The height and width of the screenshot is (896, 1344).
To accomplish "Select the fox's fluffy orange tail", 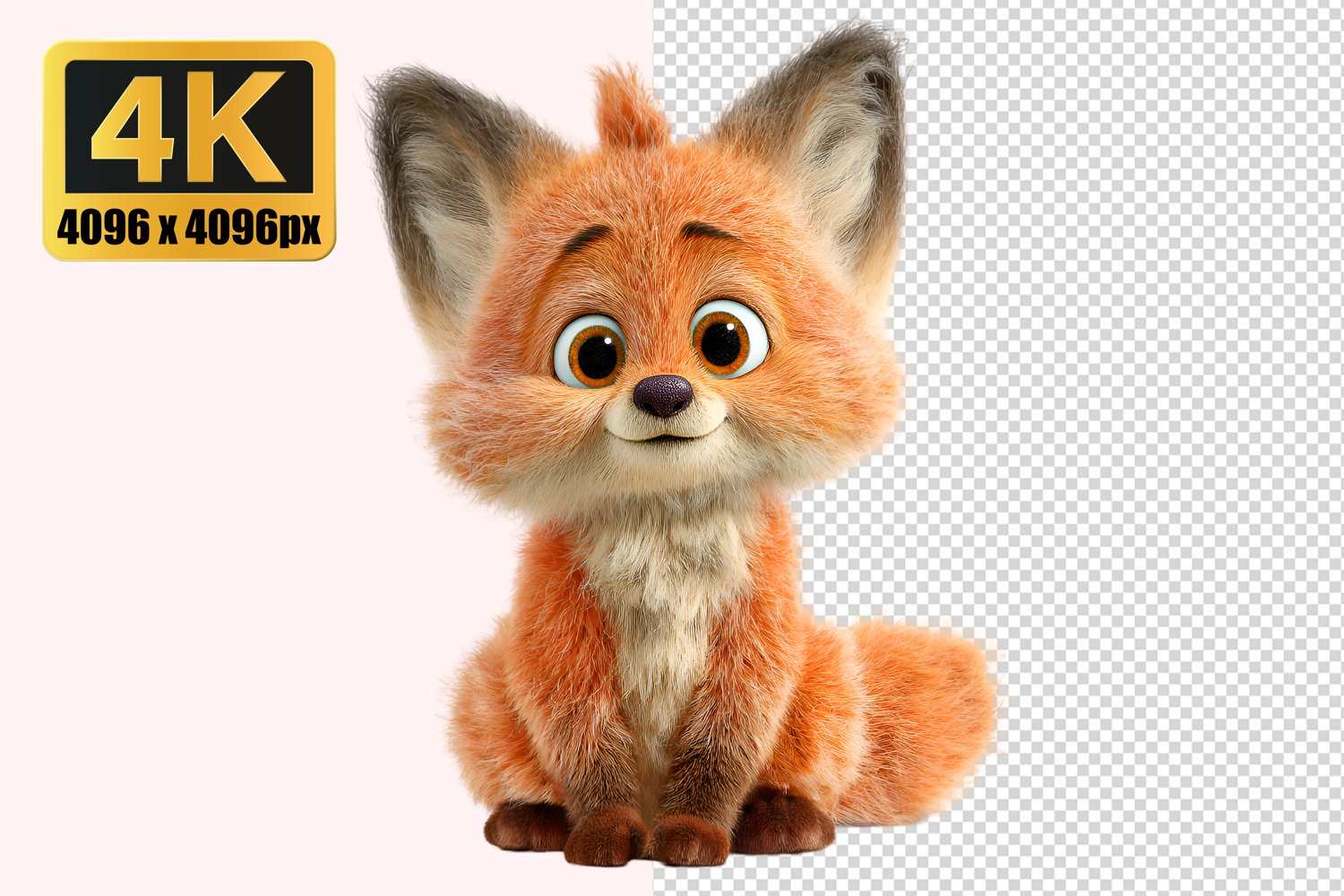I will tap(923, 708).
